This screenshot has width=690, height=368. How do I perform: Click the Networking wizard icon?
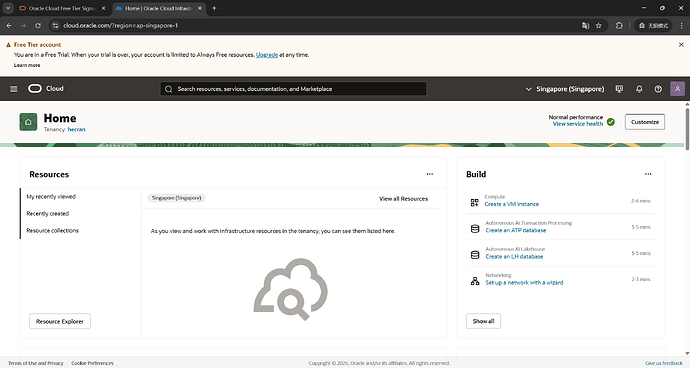(475, 281)
